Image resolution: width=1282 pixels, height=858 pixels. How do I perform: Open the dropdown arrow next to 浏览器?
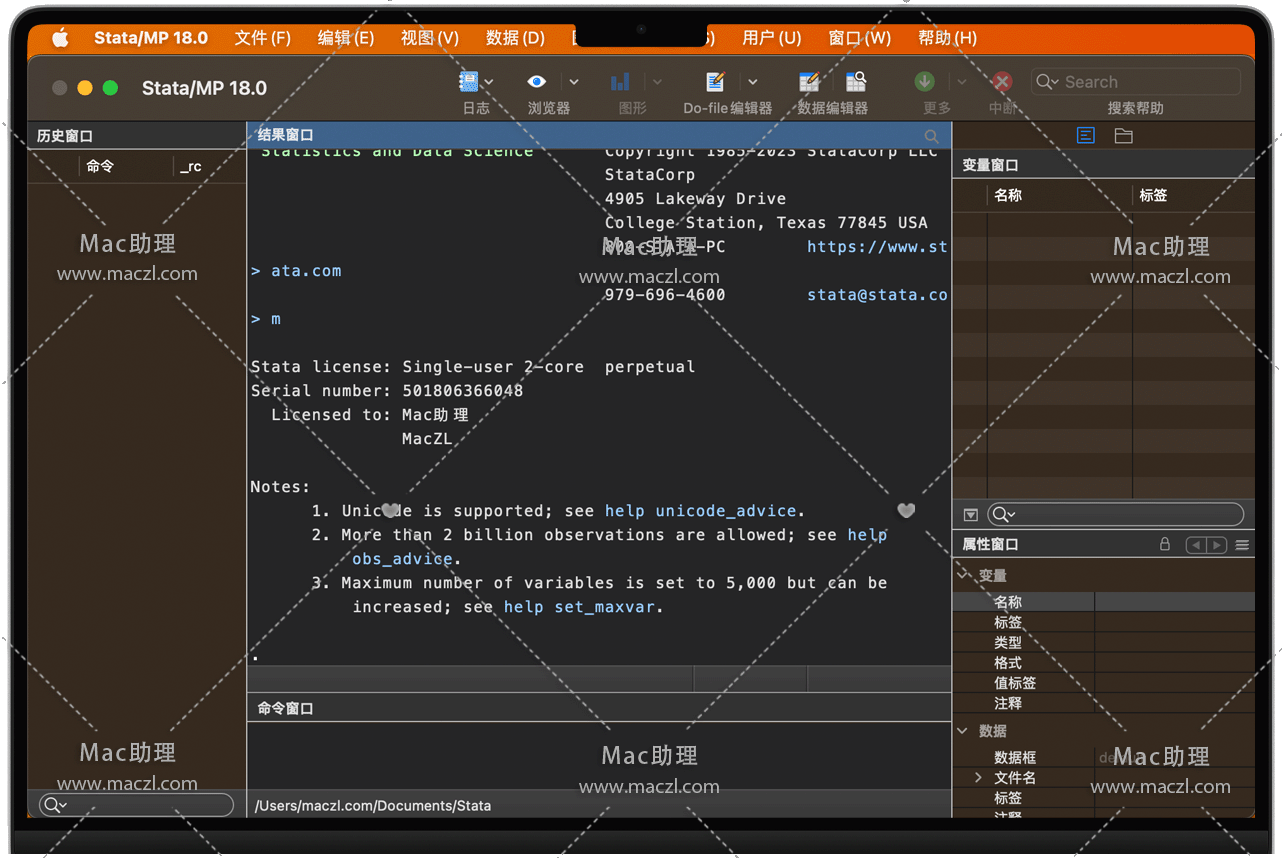[x=574, y=82]
